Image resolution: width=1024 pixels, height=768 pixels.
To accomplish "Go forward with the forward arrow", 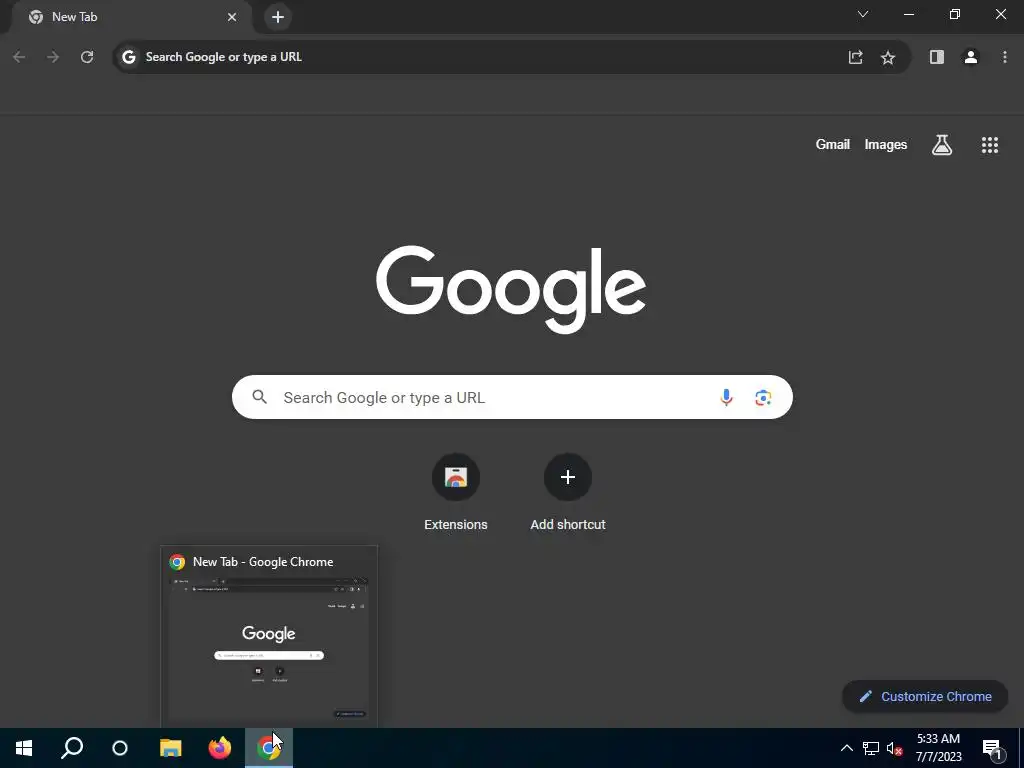I will 53,57.
